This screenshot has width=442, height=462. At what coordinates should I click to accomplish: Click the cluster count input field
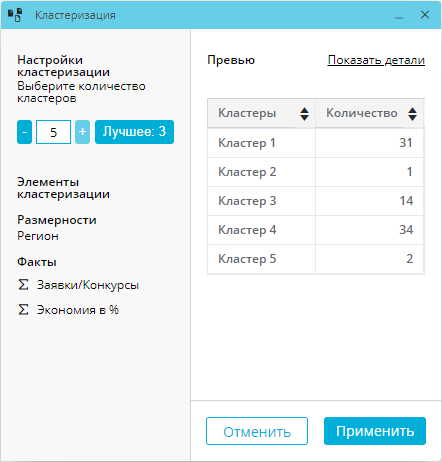pyautogui.click(x=53, y=132)
